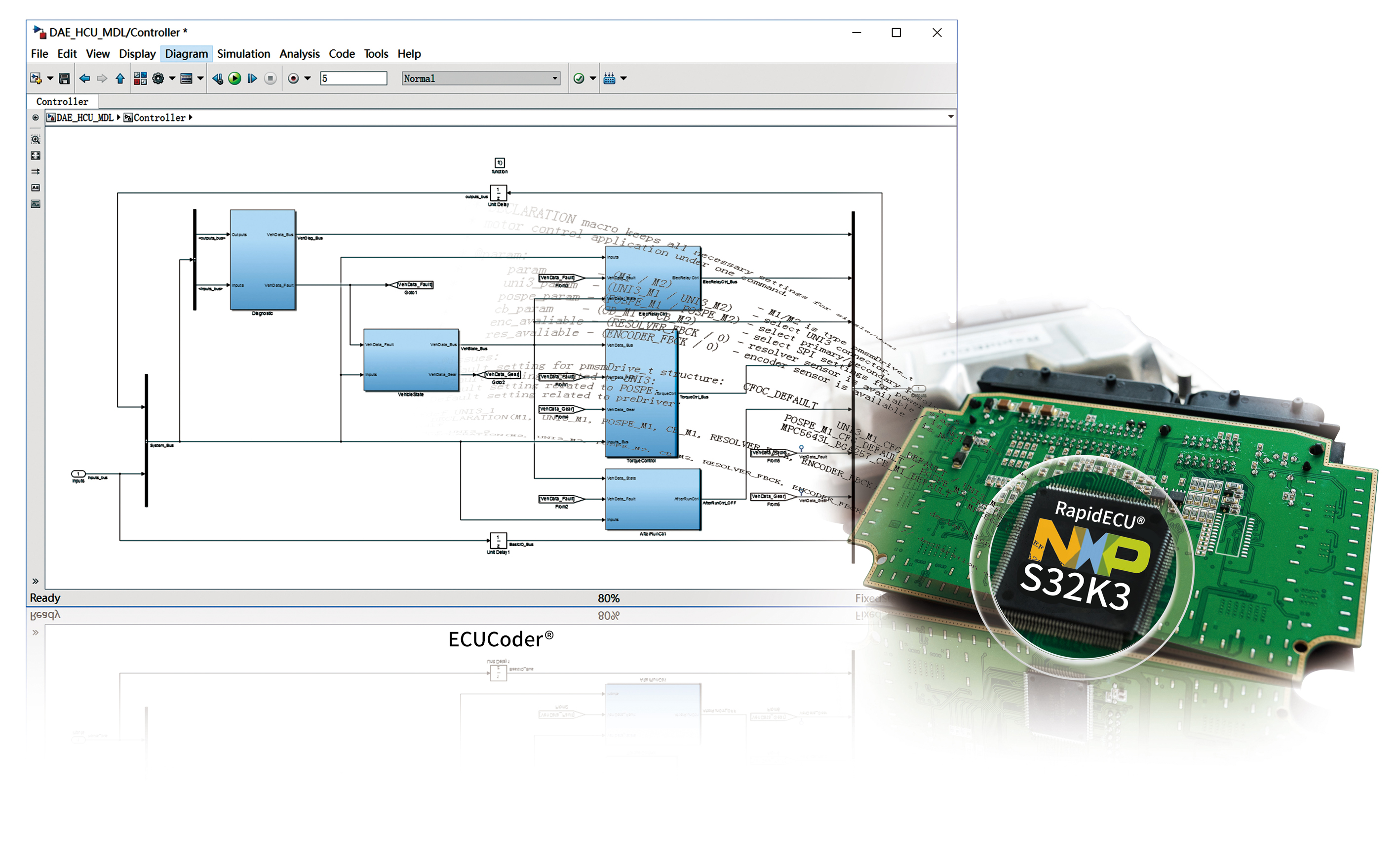Viewport: 1400px width, 867px height.
Task: Open the Library Browser icon
Action: tap(140, 79)
